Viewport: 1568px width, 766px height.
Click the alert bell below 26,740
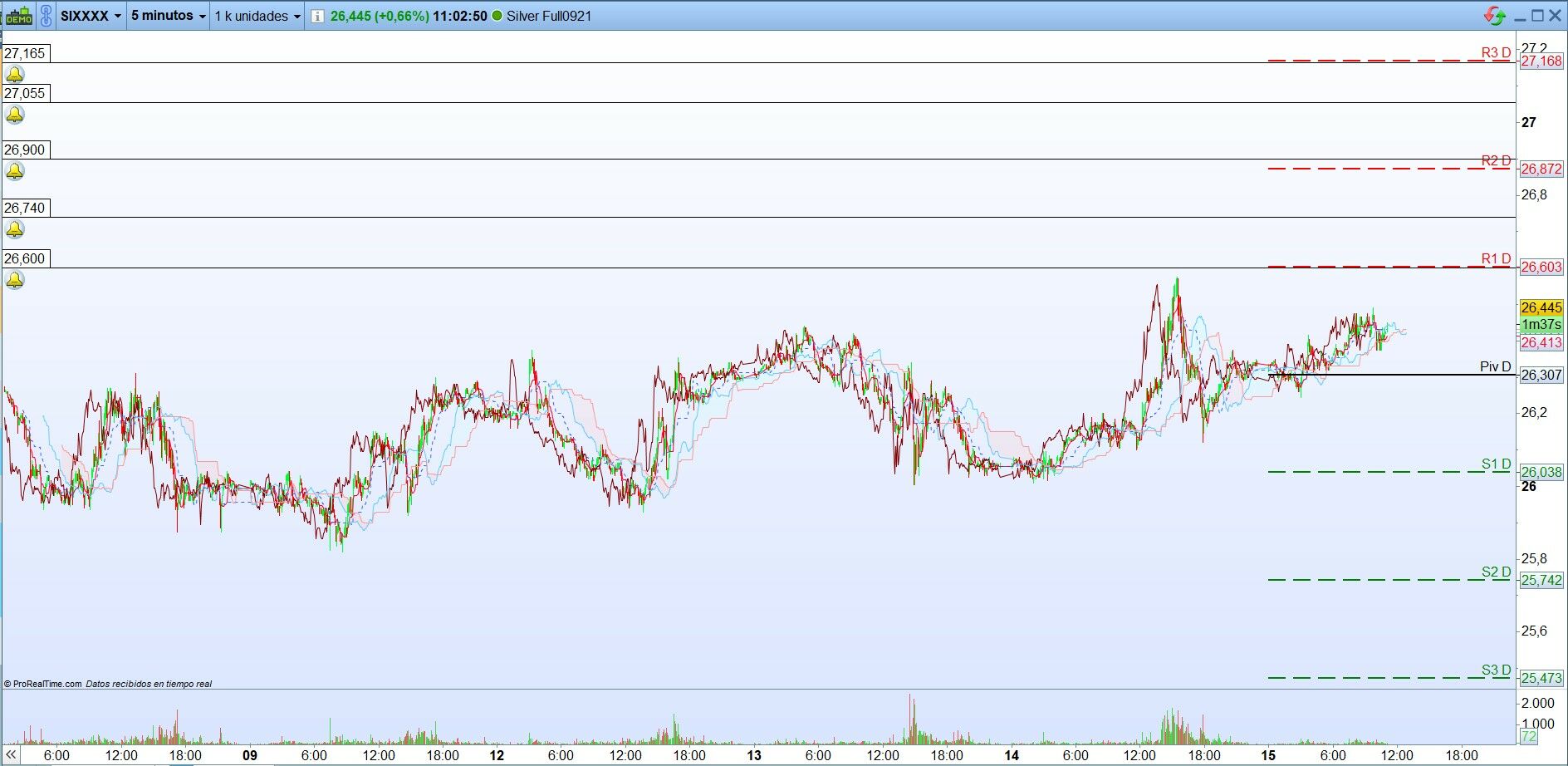coord(15,229)
